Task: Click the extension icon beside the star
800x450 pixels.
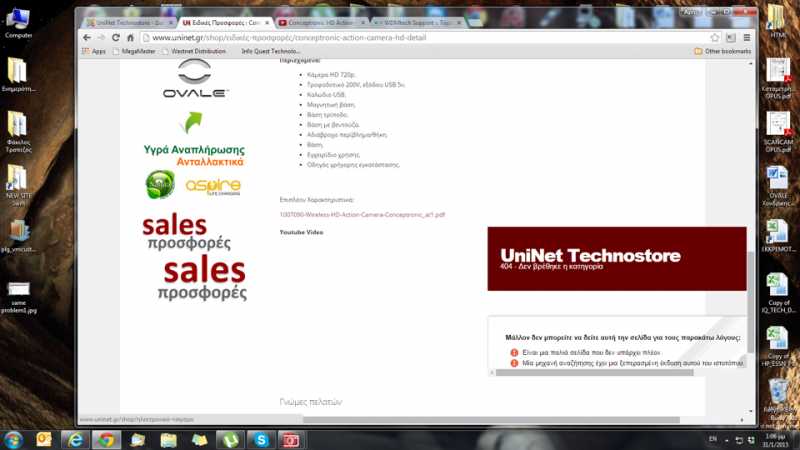Action: [x=731, y=38]
